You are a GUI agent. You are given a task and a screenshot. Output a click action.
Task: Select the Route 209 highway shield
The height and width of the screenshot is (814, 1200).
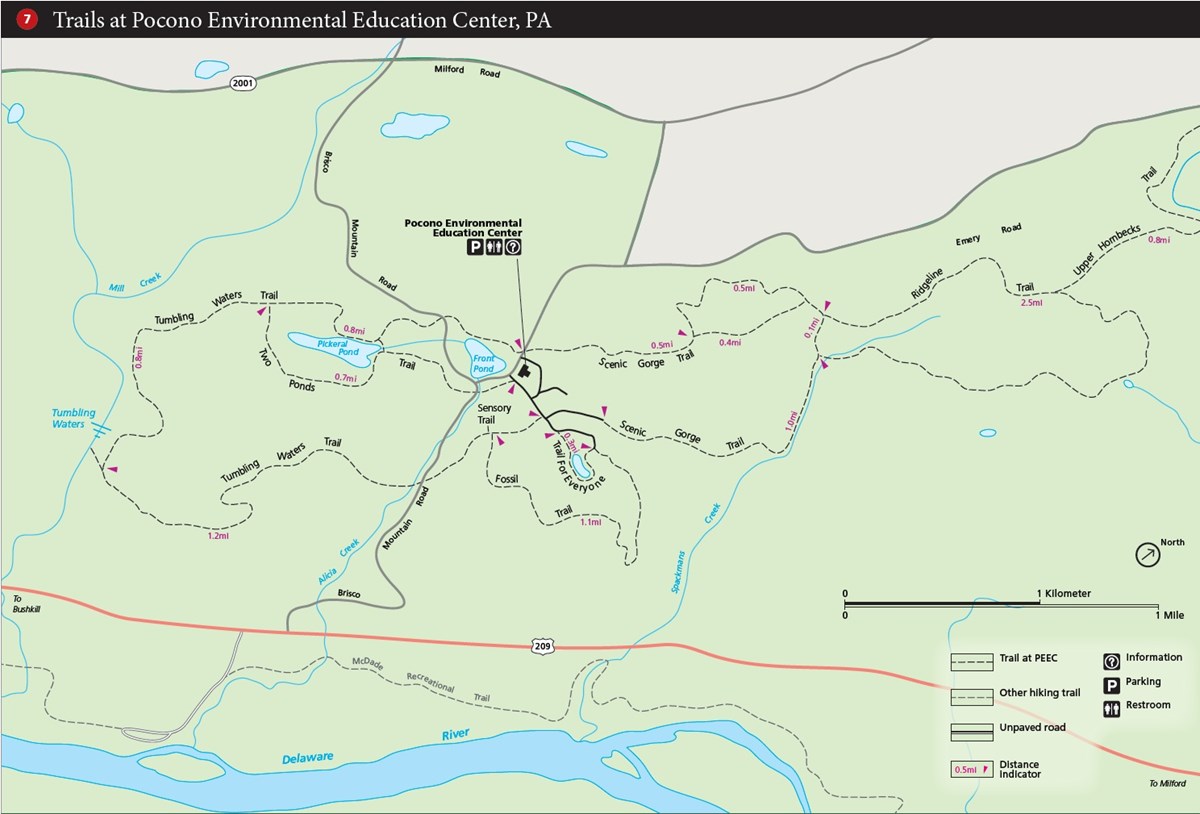tap(541, 645)
